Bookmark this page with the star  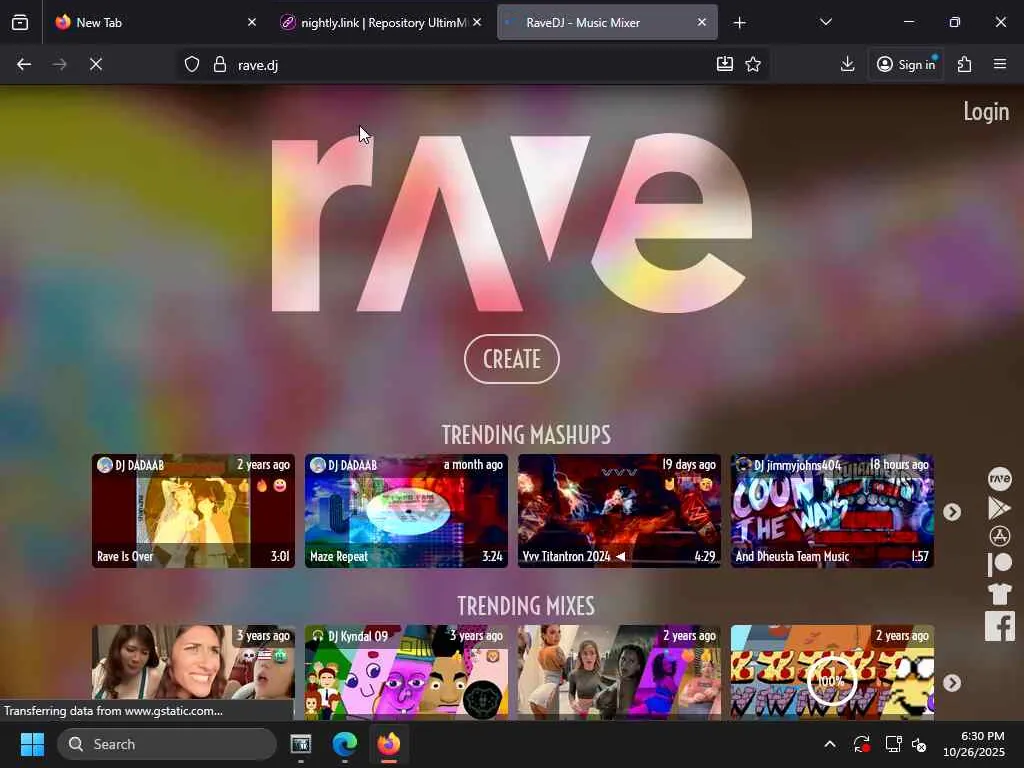[753, 64]
